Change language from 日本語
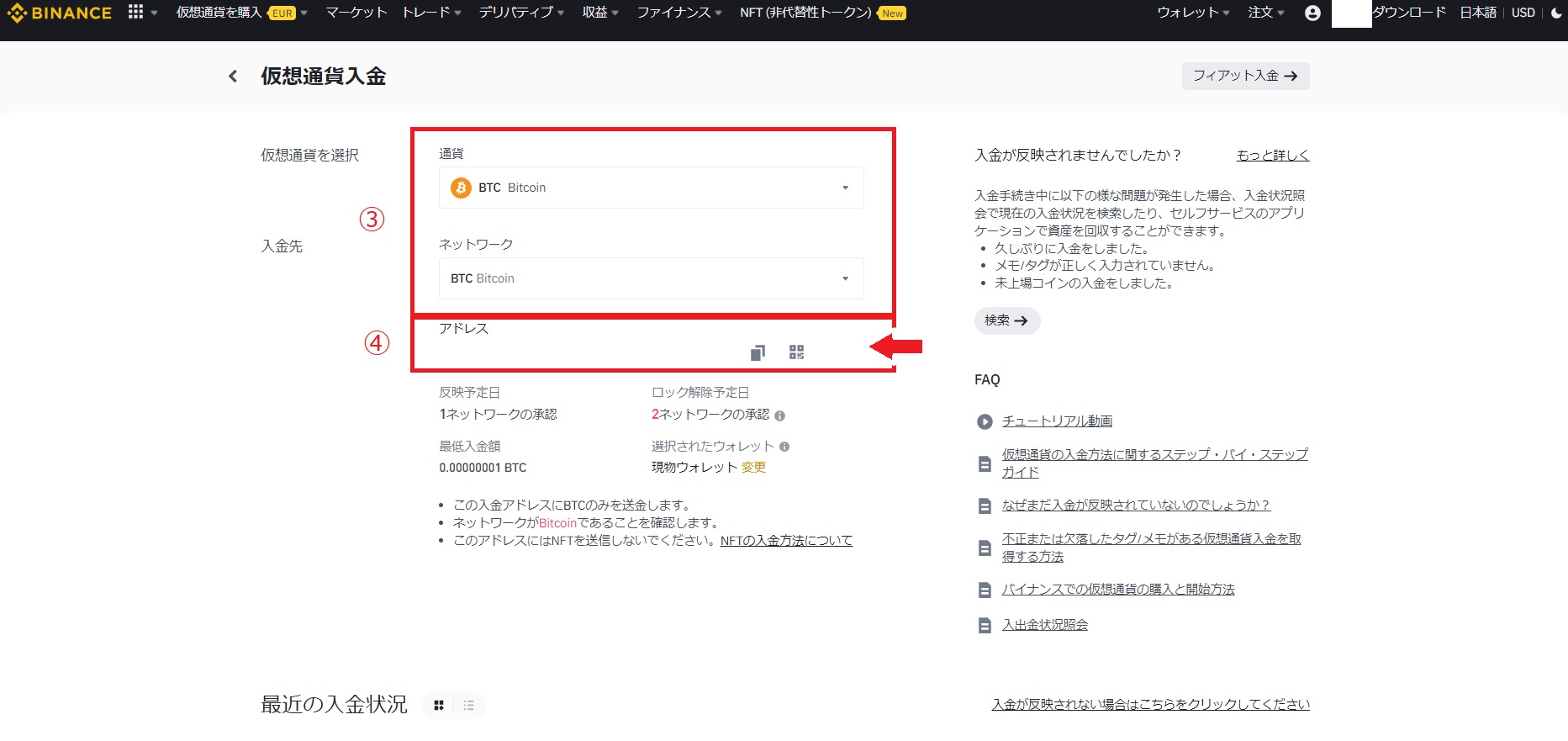Viewport: 1568px width, 741px height. (x=1478, y=13)
